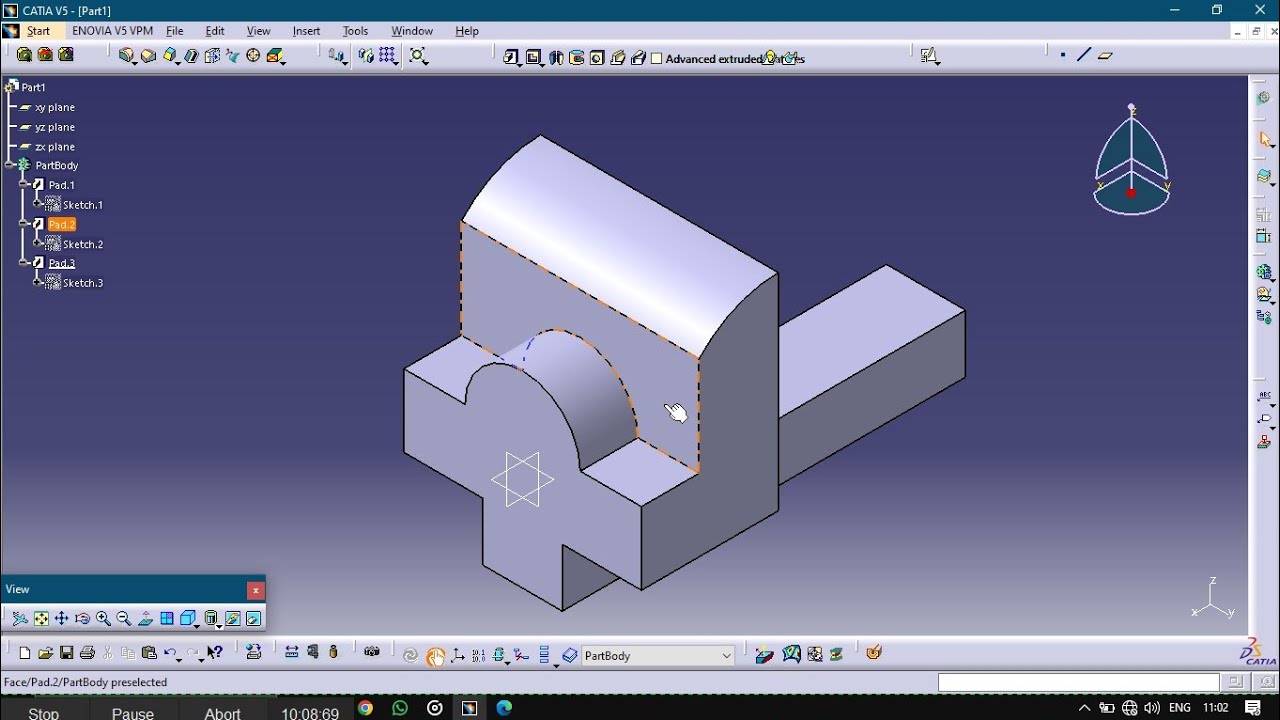Image resolution: width=1280 pixels, height=720 pixels.
Task: Open Isometric View quick view icon
Action: pos(188,619)
